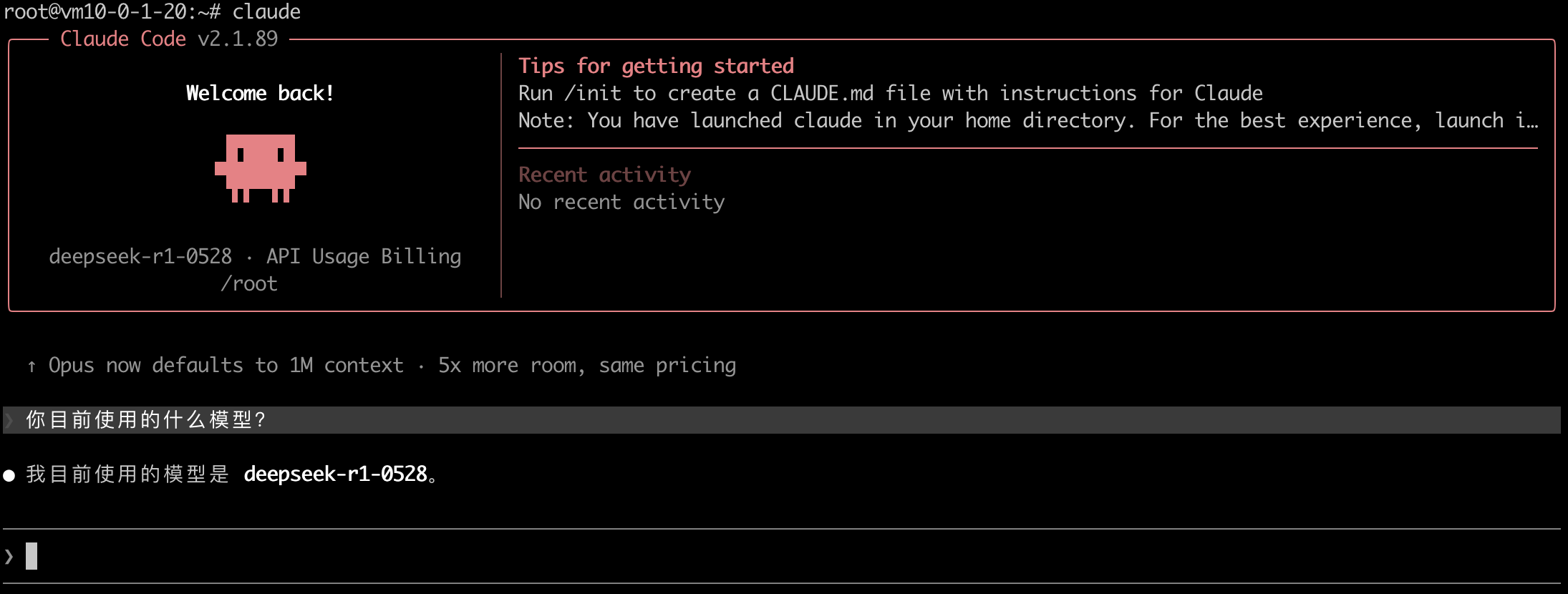Click the Recent activity heading
Screen dimensions: 1568x594
(x=604, y=175)
